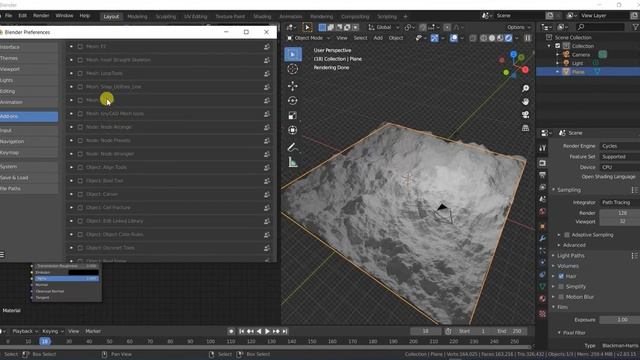Image resolution: width=640 pixels, height=360 pixels.
Task: Open the viewport Add menu
Action: coord(378,38)
